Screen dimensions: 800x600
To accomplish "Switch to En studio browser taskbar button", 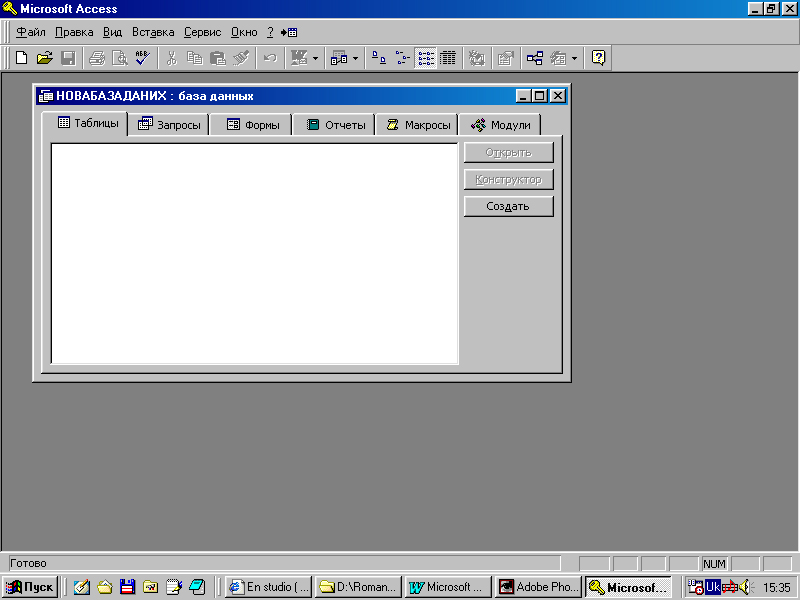I will click(269, 587).
